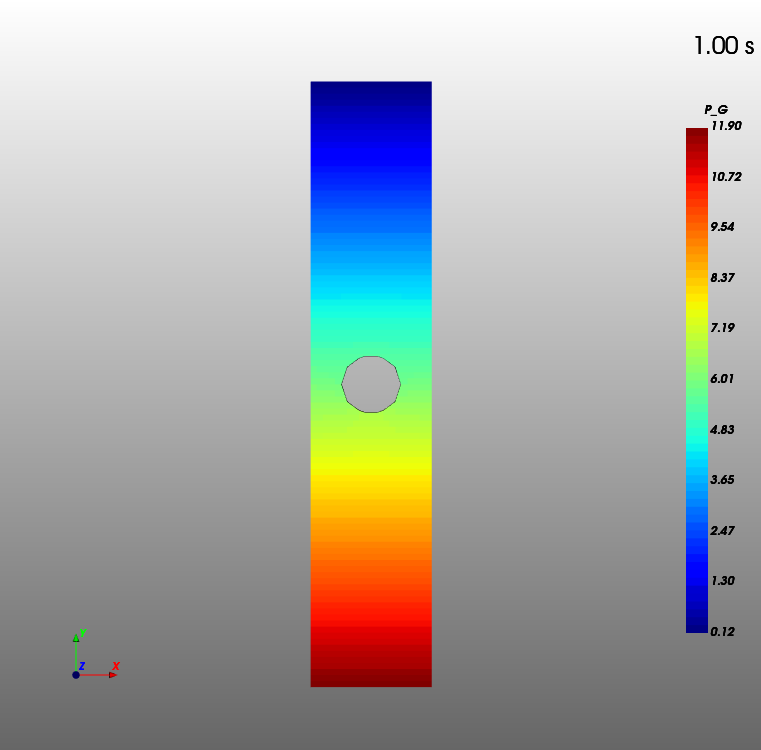761x750 pixels.
Task: Click the 8.37 legend tick label
Action: point(722,277)
